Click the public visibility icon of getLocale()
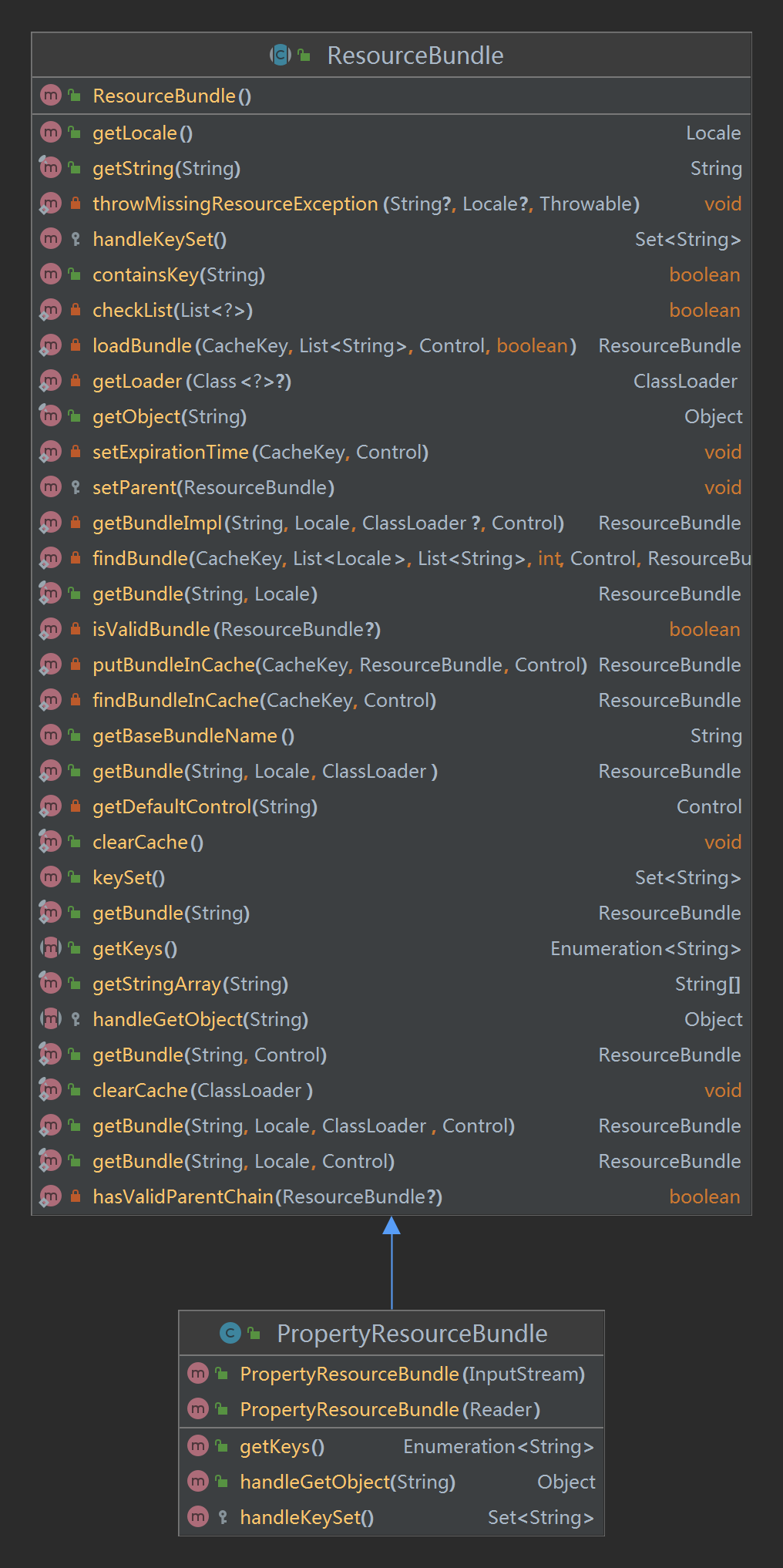The image size is (783, 1568). 75,133
